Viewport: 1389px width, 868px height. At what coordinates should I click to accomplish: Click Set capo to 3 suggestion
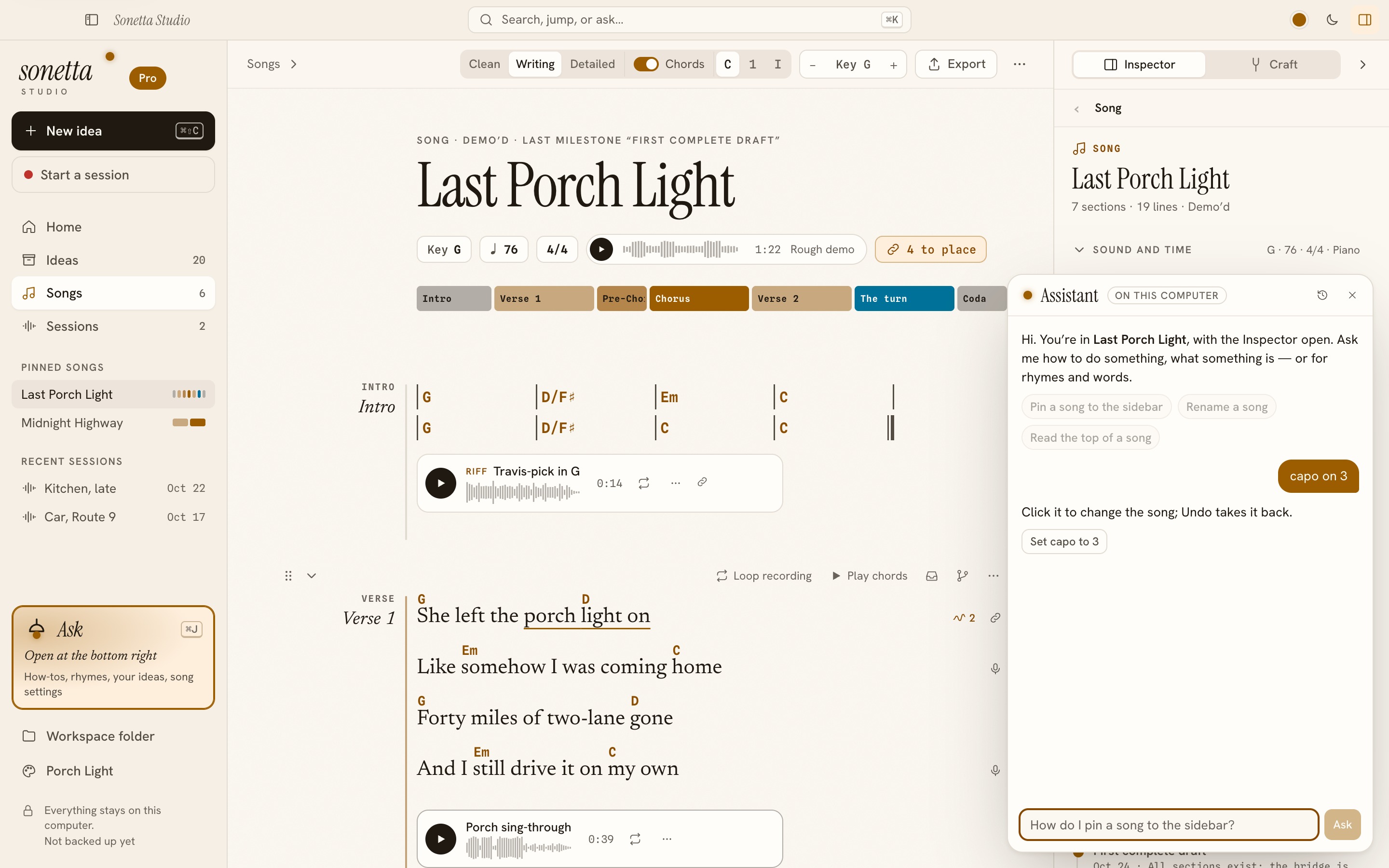point(1064,542)
